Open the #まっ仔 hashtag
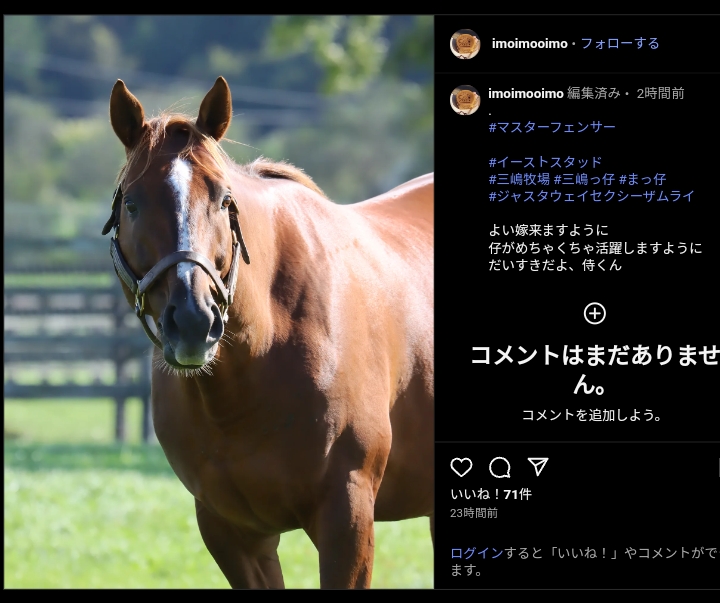 [x=642, y=179]
